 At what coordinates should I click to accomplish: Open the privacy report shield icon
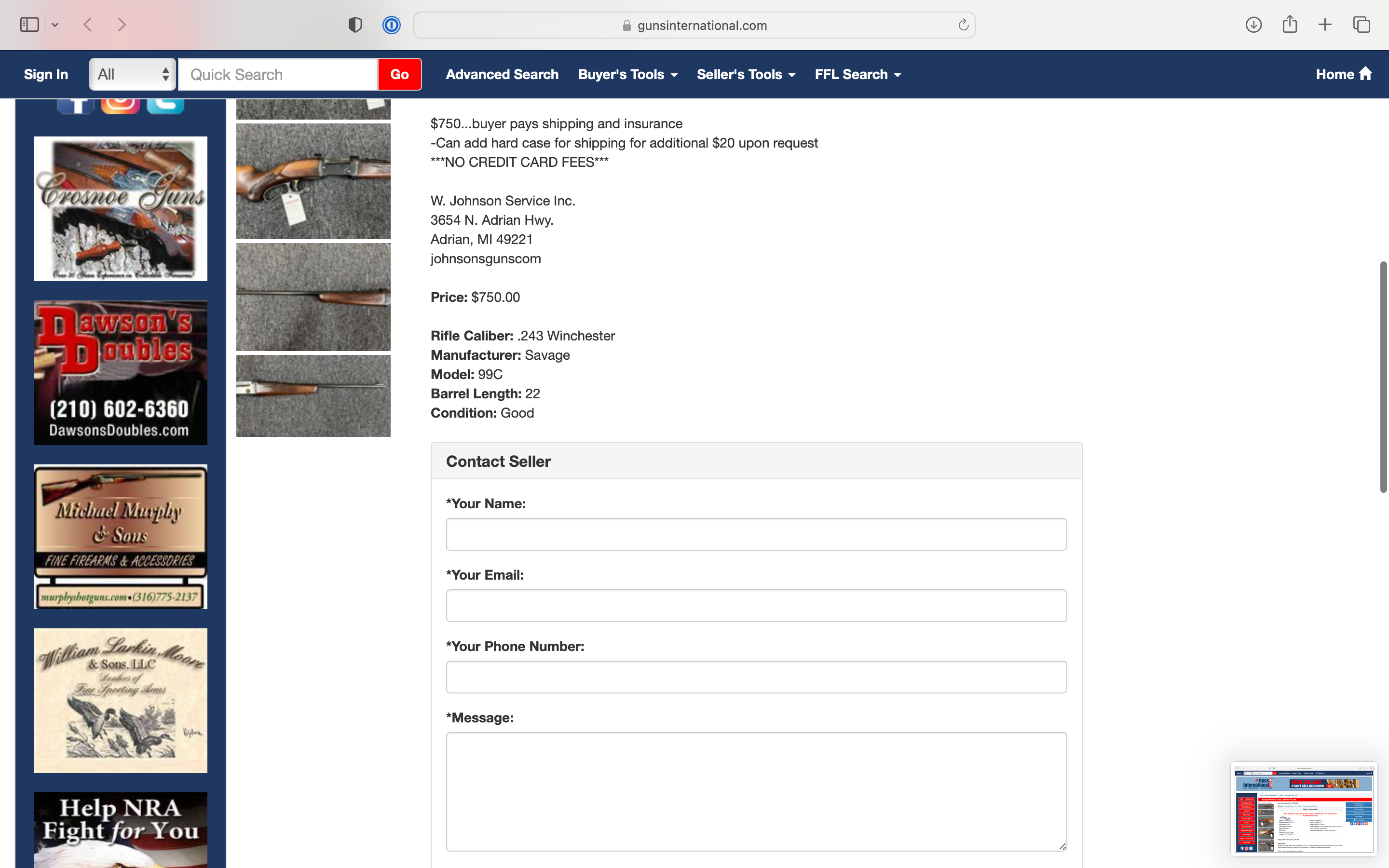click(355, 25)
